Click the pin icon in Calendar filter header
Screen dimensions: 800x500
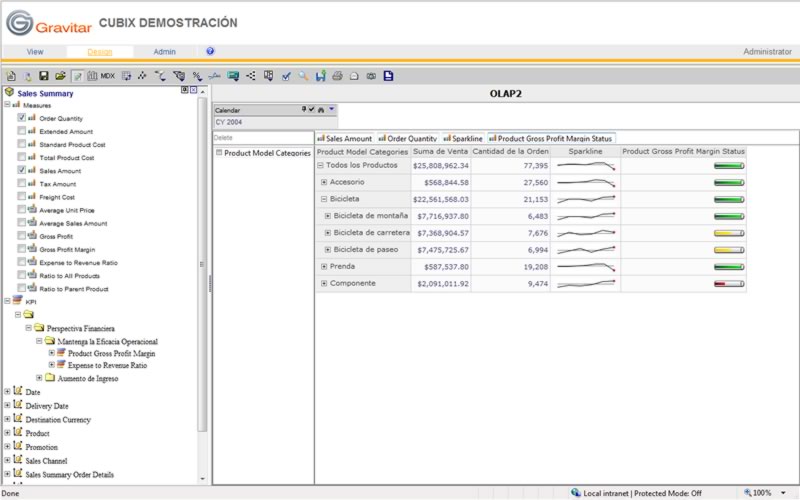(304, 109)
